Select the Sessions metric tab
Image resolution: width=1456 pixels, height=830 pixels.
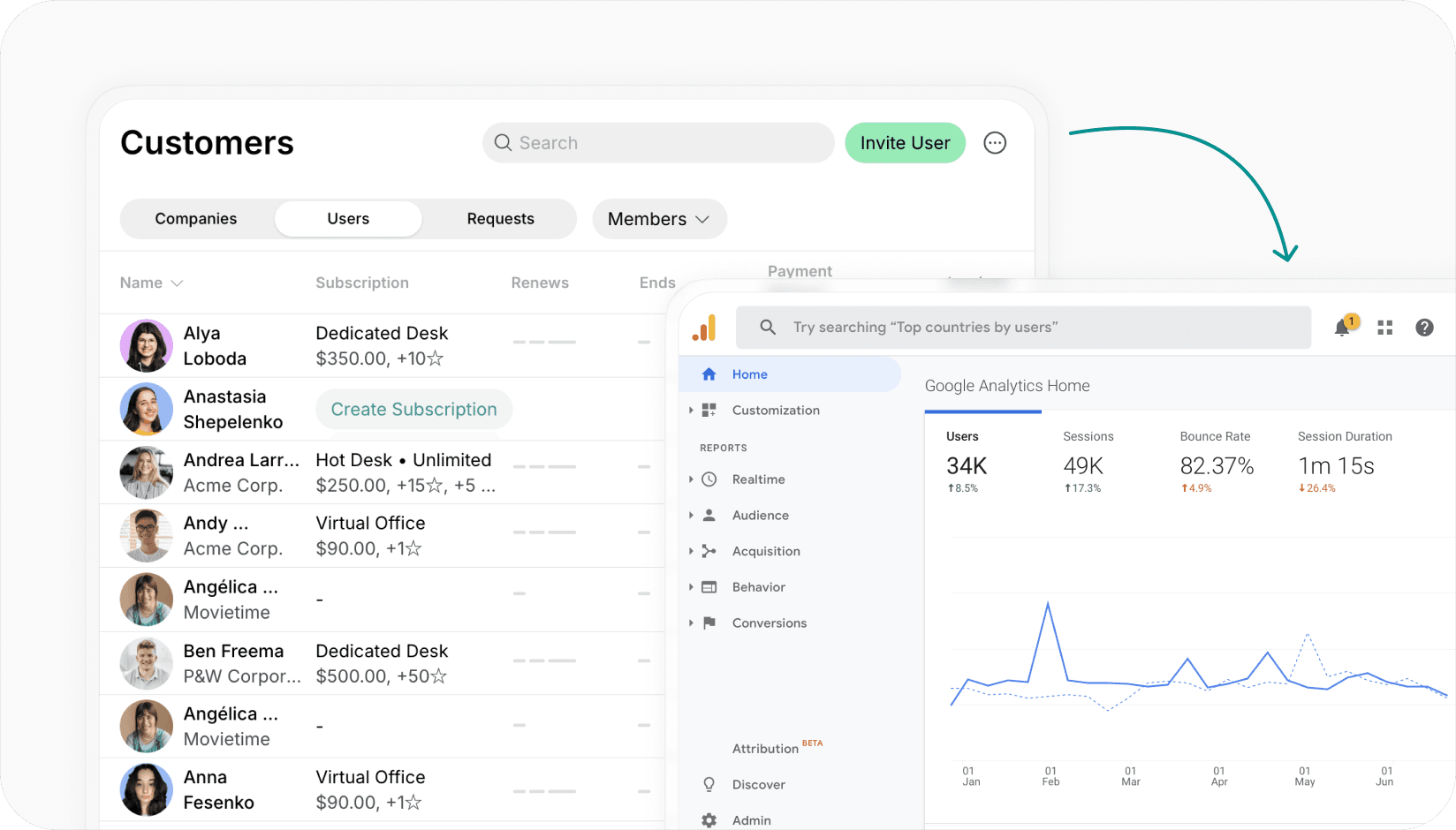1088,461
